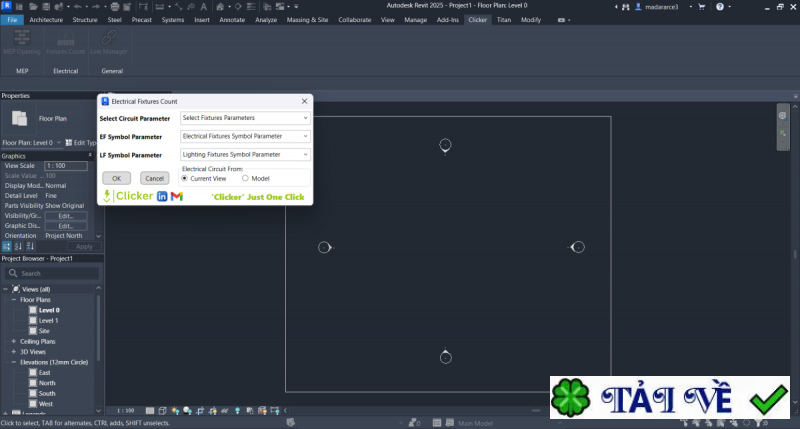Select the Current View radio button
This screenshot has width=800, height=429.
(x=186, y=178)
